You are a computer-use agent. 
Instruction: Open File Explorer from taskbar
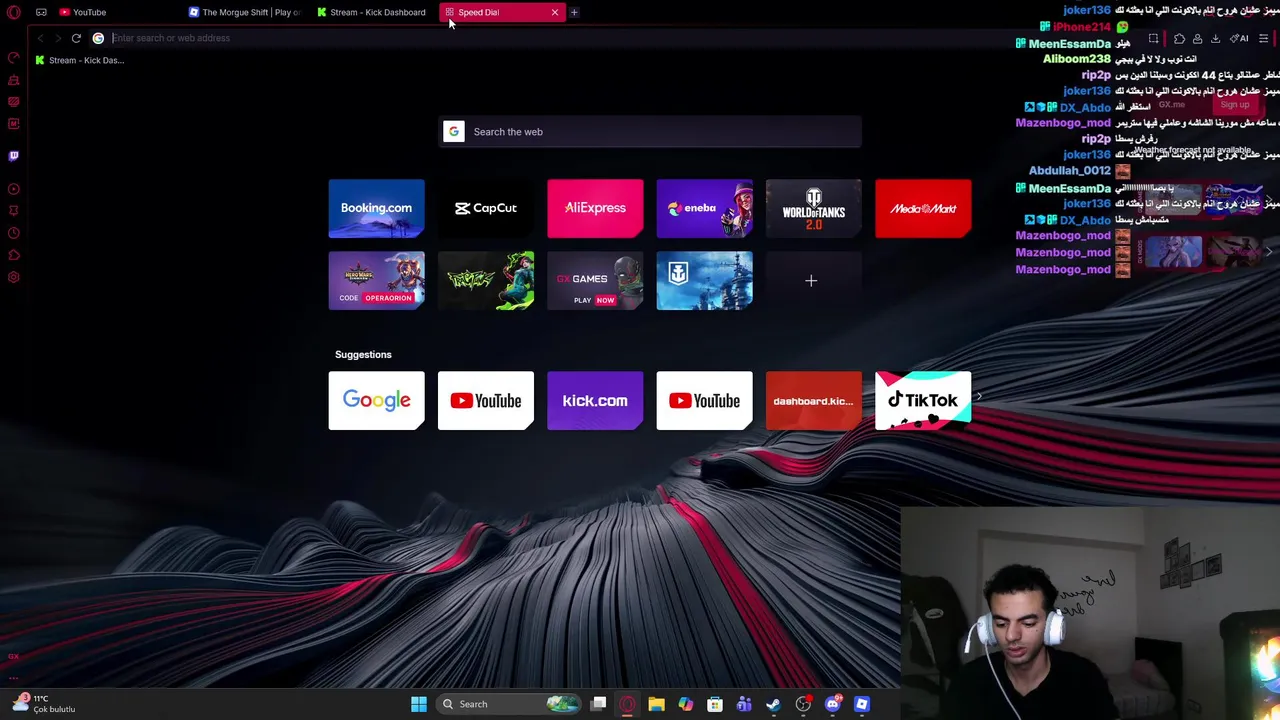(656, 704)
